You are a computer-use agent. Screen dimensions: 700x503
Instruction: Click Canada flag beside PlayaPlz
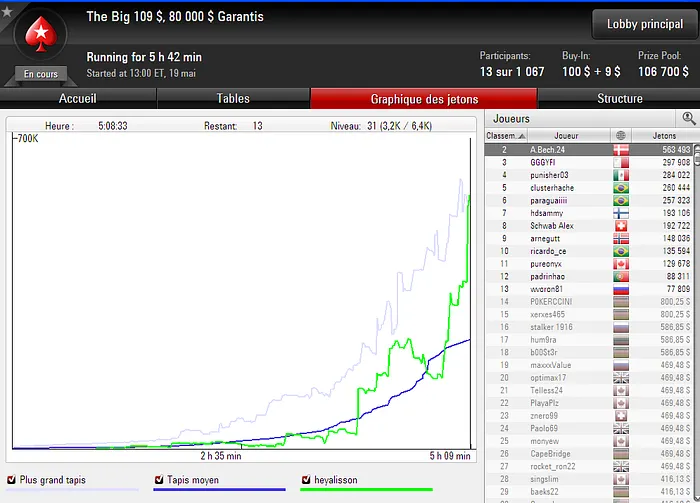(621, 403)
